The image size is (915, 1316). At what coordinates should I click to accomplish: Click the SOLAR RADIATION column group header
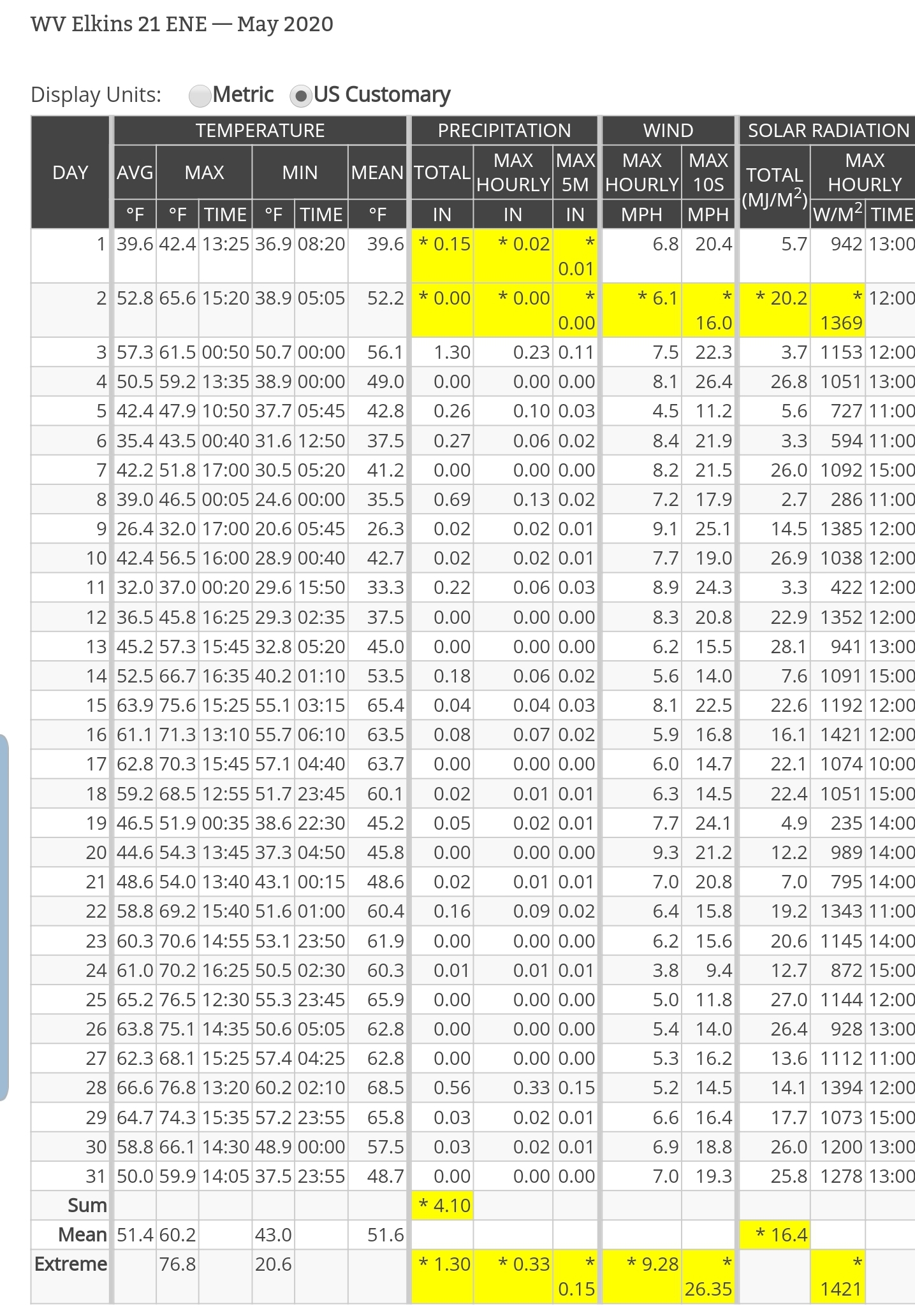coord(828,130)
